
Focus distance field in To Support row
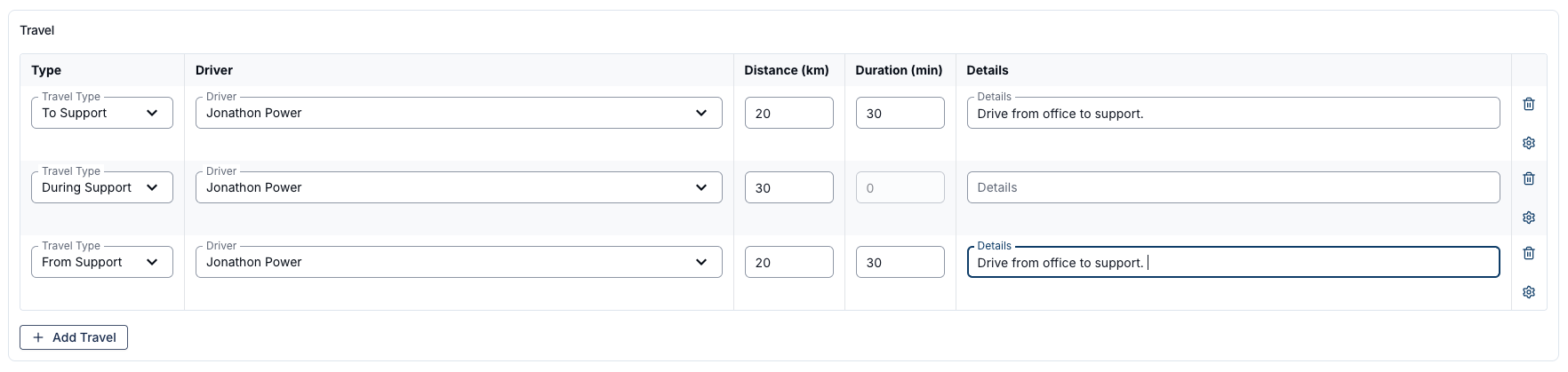point(788,113)
